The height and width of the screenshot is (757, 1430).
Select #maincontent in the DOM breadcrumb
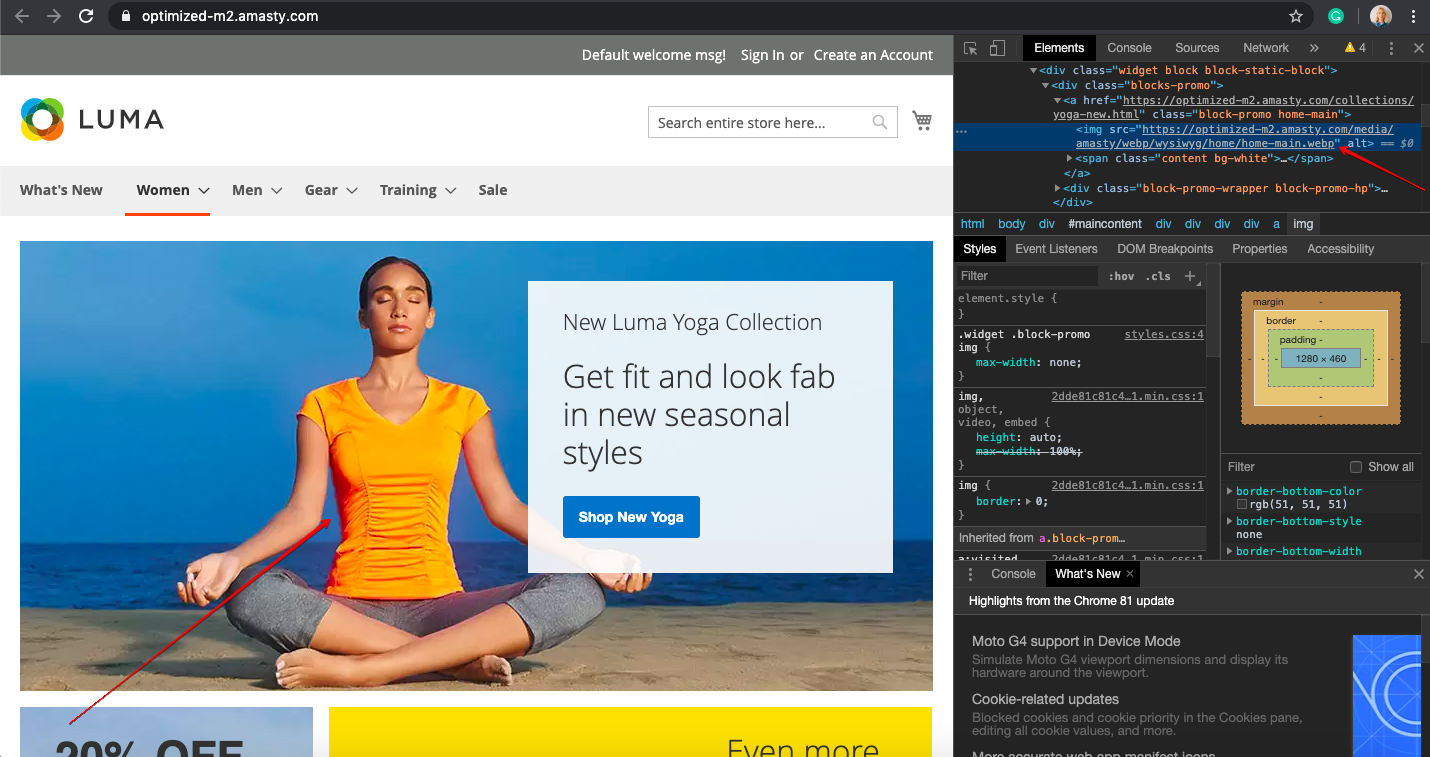(1104, 224)
